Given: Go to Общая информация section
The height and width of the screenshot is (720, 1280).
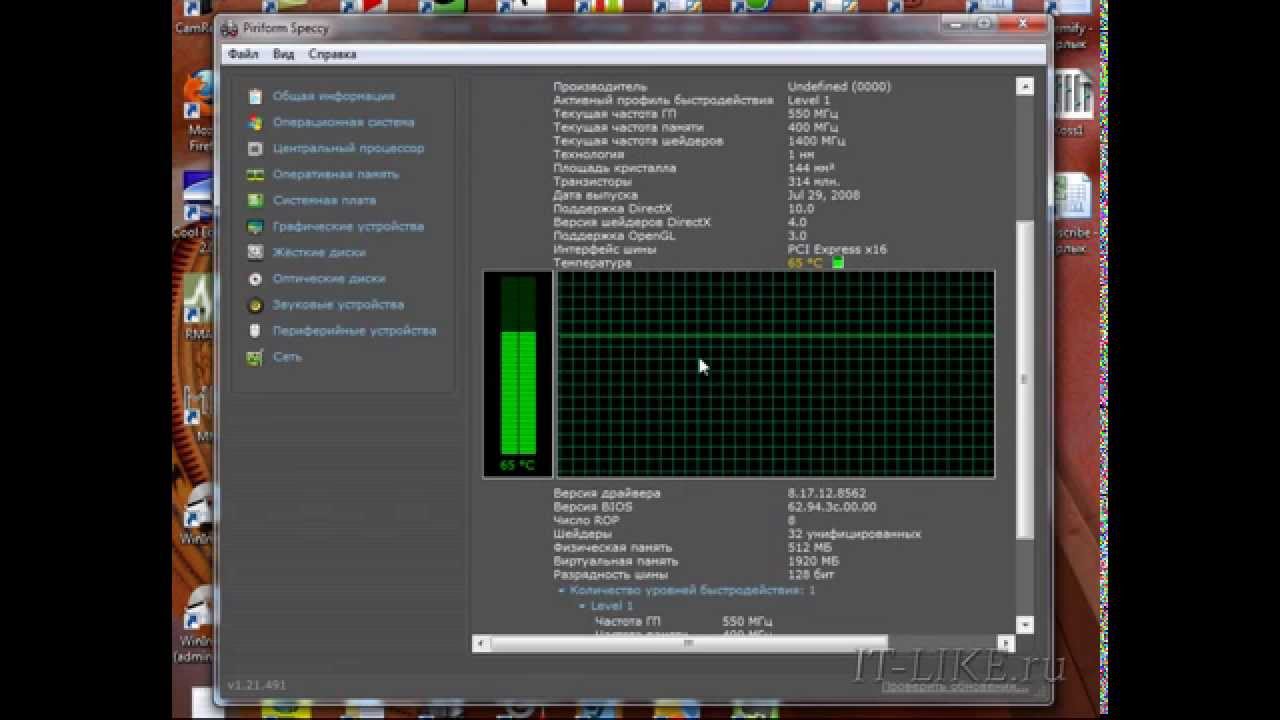Looking at the screenshot, I should click(333, 96).
